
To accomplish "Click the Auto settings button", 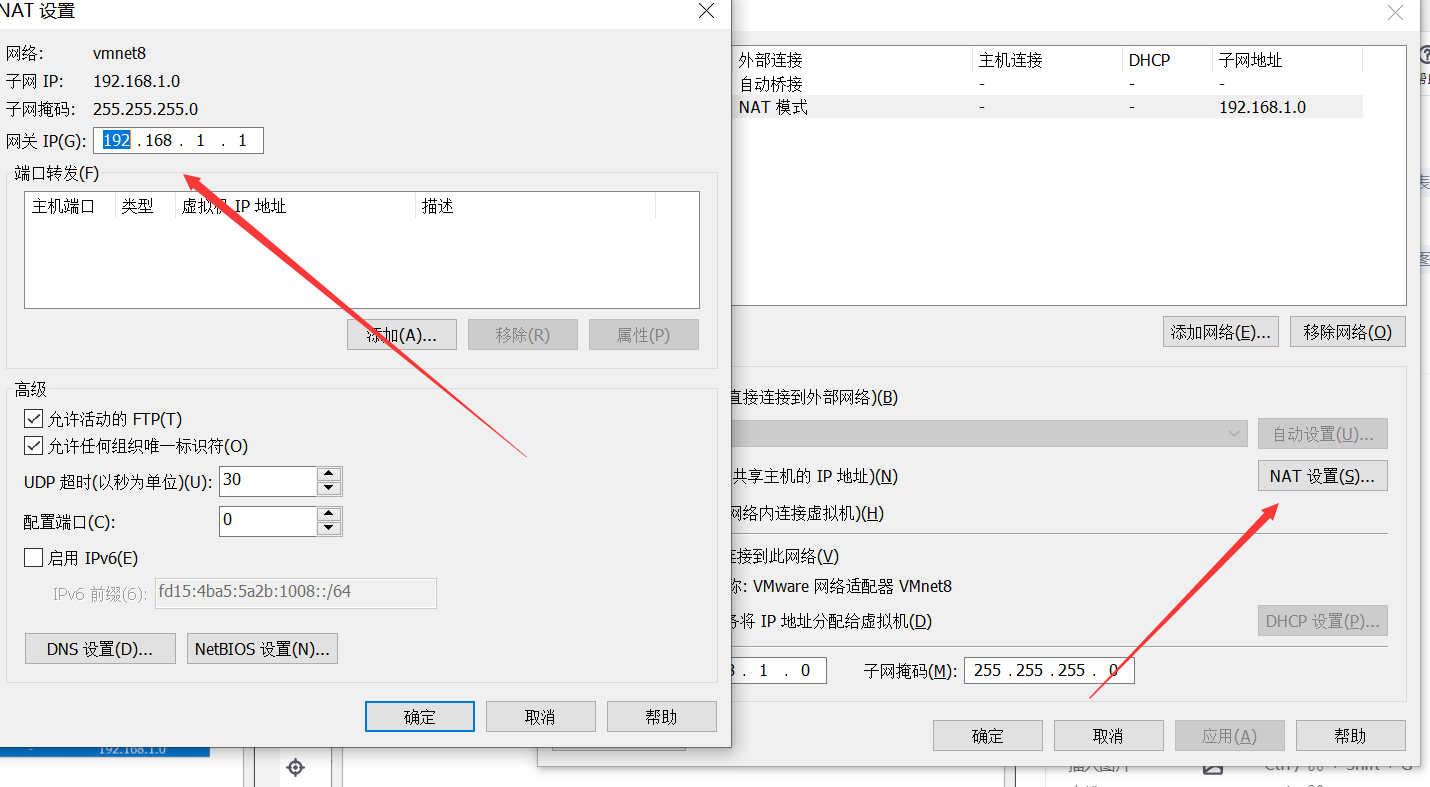I will (x=1322, y=434).
